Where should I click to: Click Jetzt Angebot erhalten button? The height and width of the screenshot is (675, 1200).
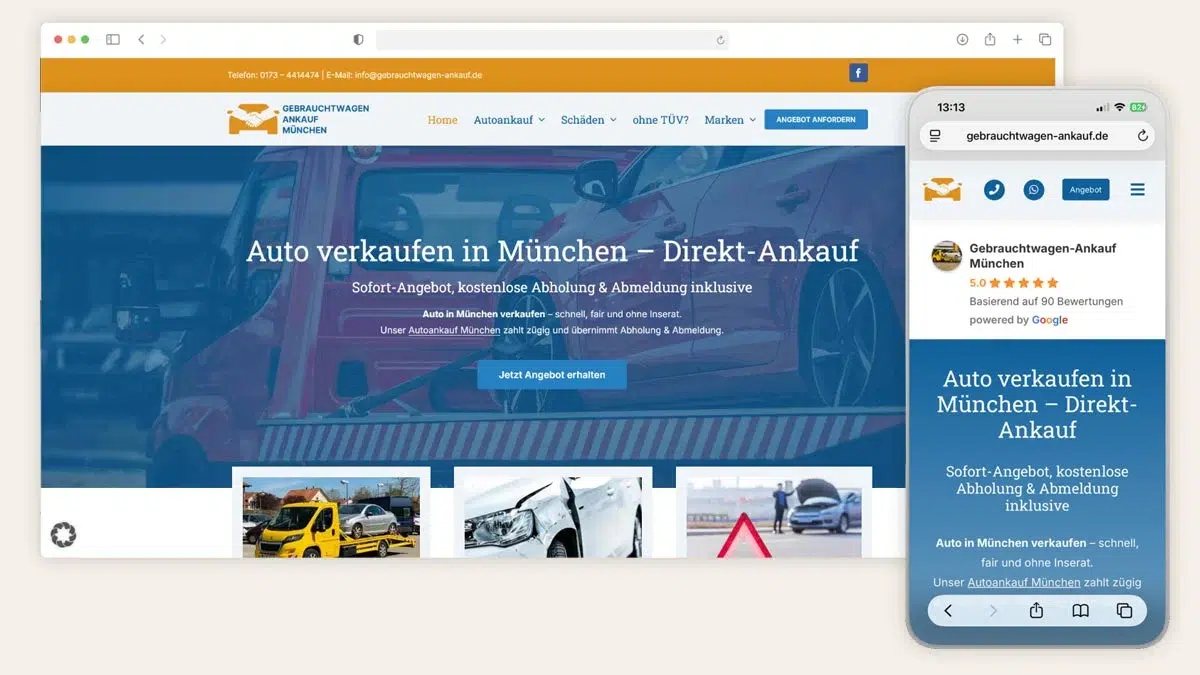[x=552, y=375]
